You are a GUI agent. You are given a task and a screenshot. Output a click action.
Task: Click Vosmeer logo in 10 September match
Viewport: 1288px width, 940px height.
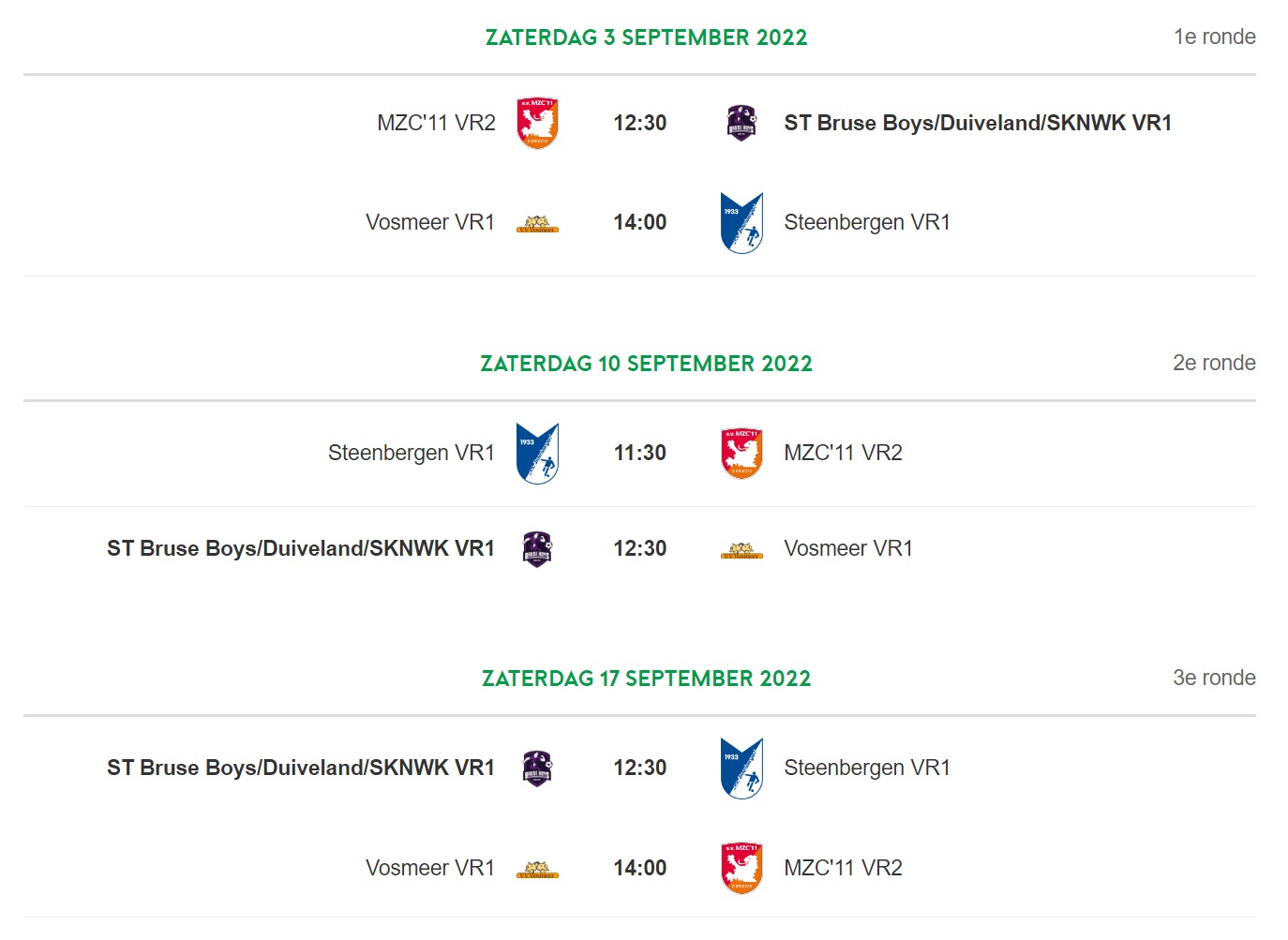click(x=741, y=550)
